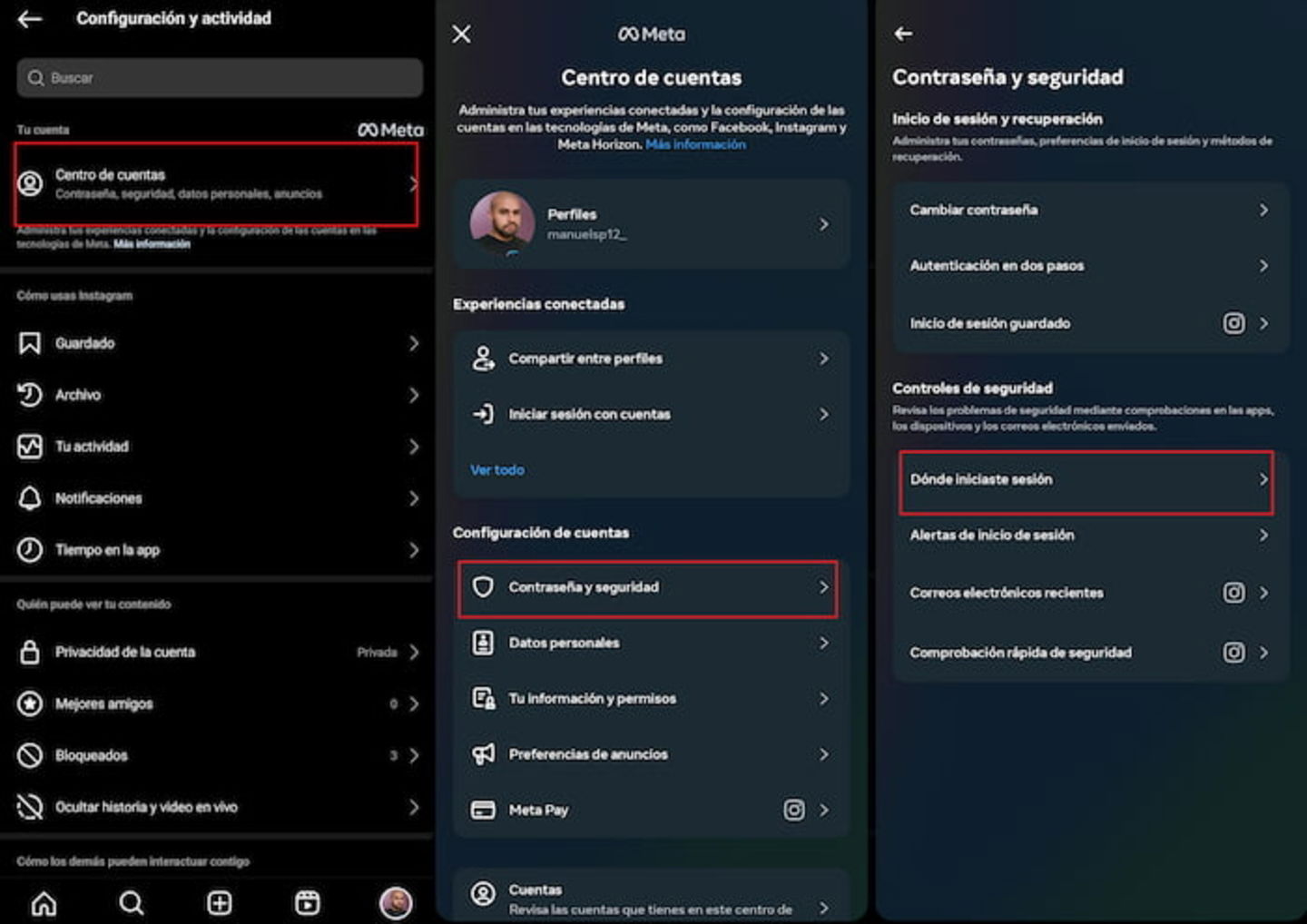Viewport: 1307px width, 924px height.
Task: Open the Home tab in bottom bar
Action: click(44, 903)
